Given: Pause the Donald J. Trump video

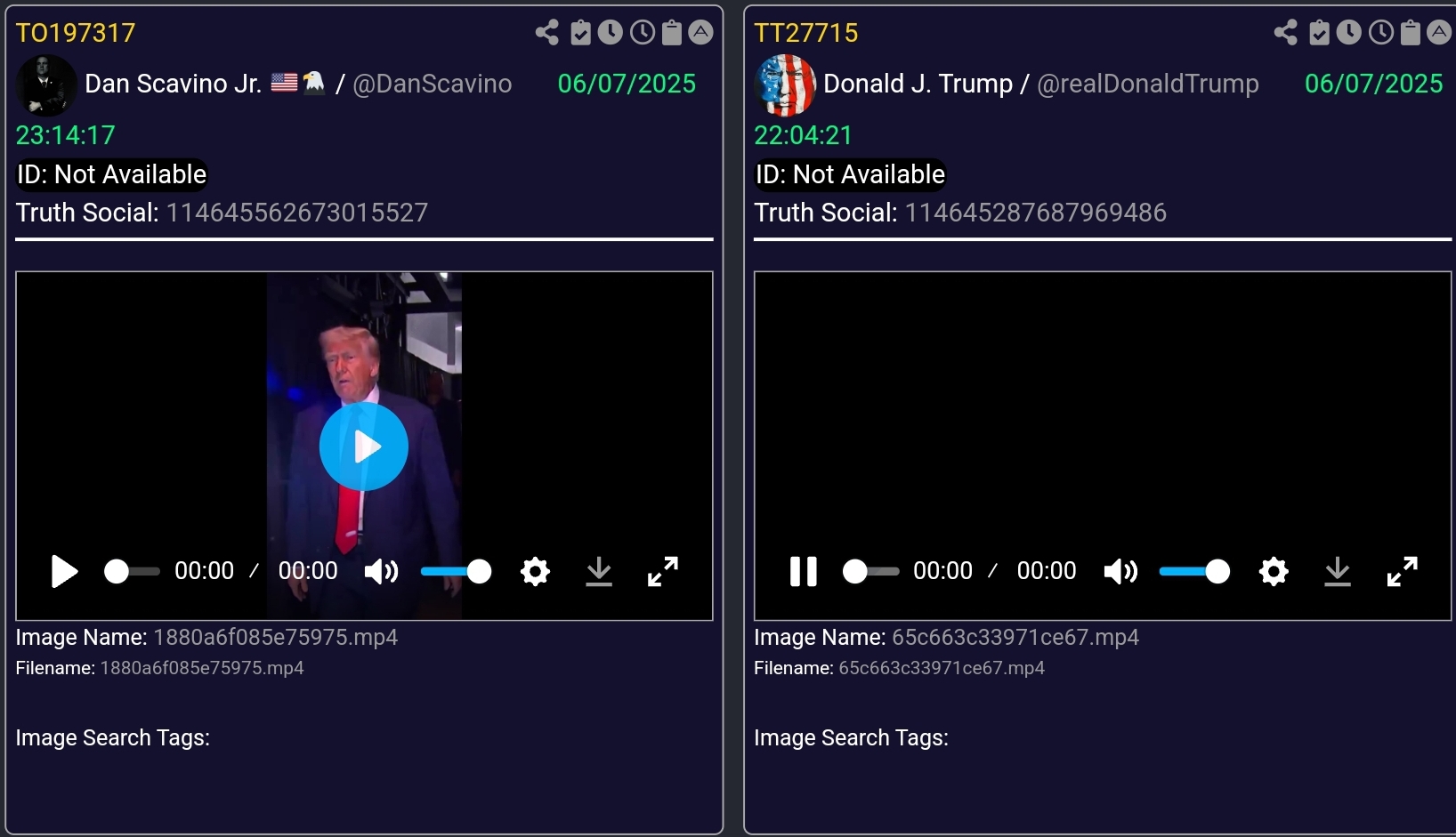Looking at the screenshot, I should (804, 571).
